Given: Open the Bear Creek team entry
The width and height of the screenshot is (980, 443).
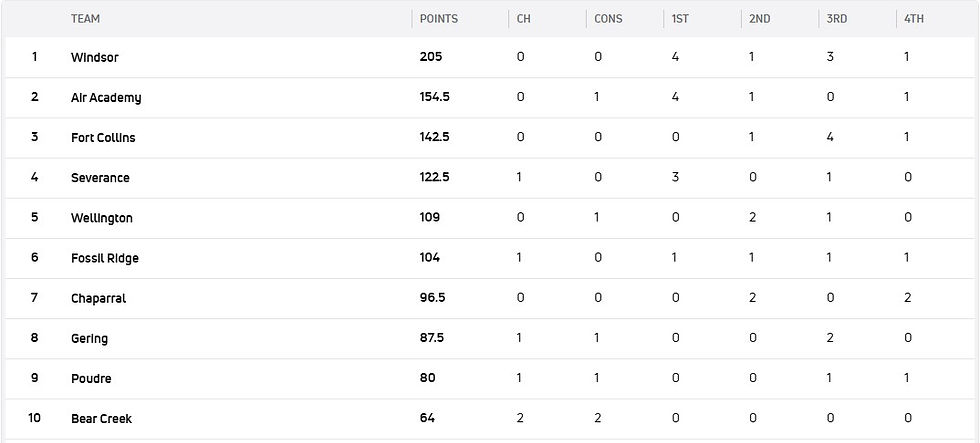Looking at the screenshot, I should point(101,419).
